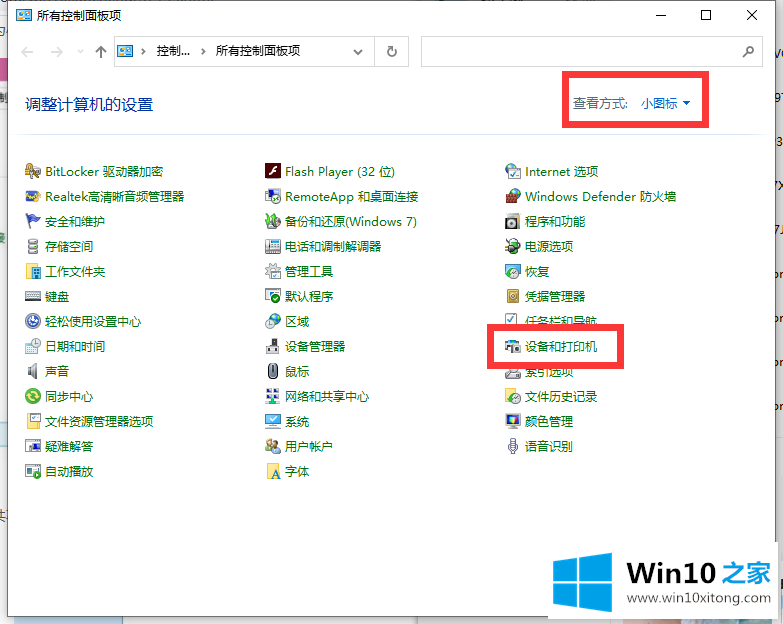783x624 pixels.
Task: Click the 疑难解答 icon
Action: pos(32,446)
